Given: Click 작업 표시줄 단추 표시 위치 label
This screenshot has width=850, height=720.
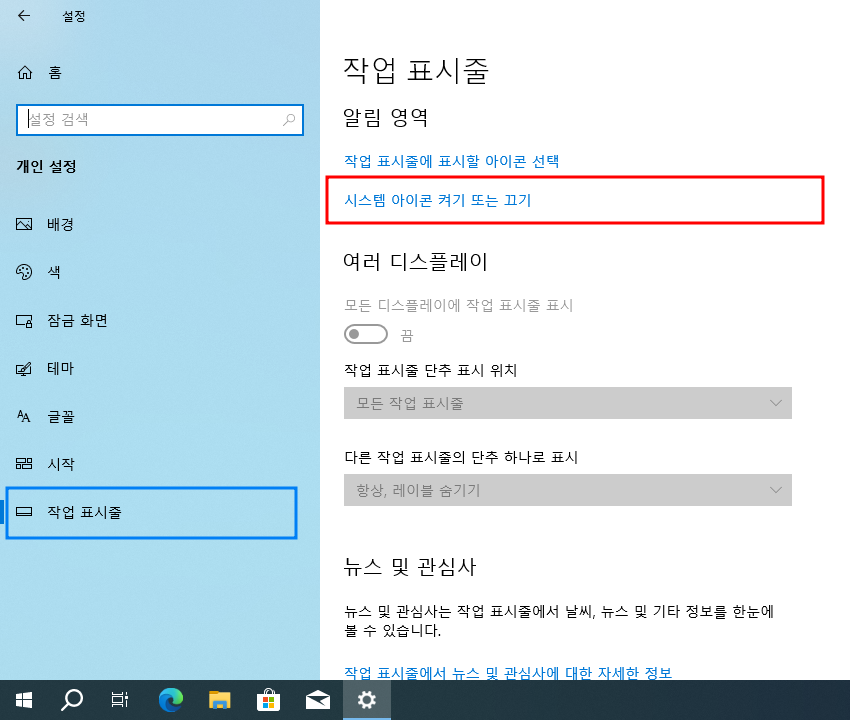Looking at the screenshot, I should coord(430,370).
